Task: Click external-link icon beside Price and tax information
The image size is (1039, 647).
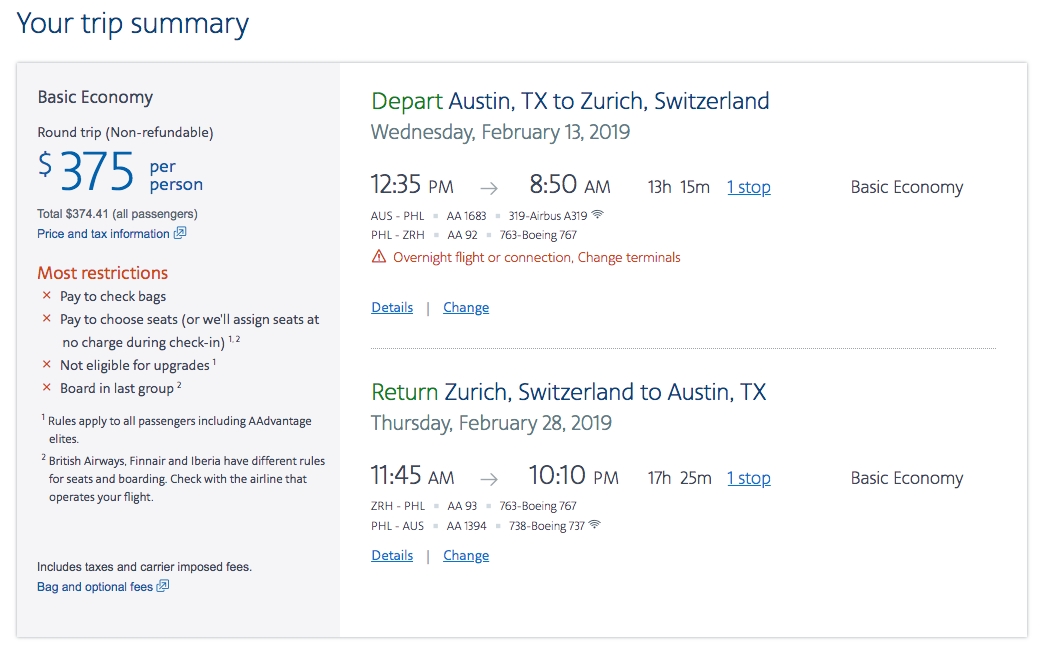Action: click(x=180, y=233)
